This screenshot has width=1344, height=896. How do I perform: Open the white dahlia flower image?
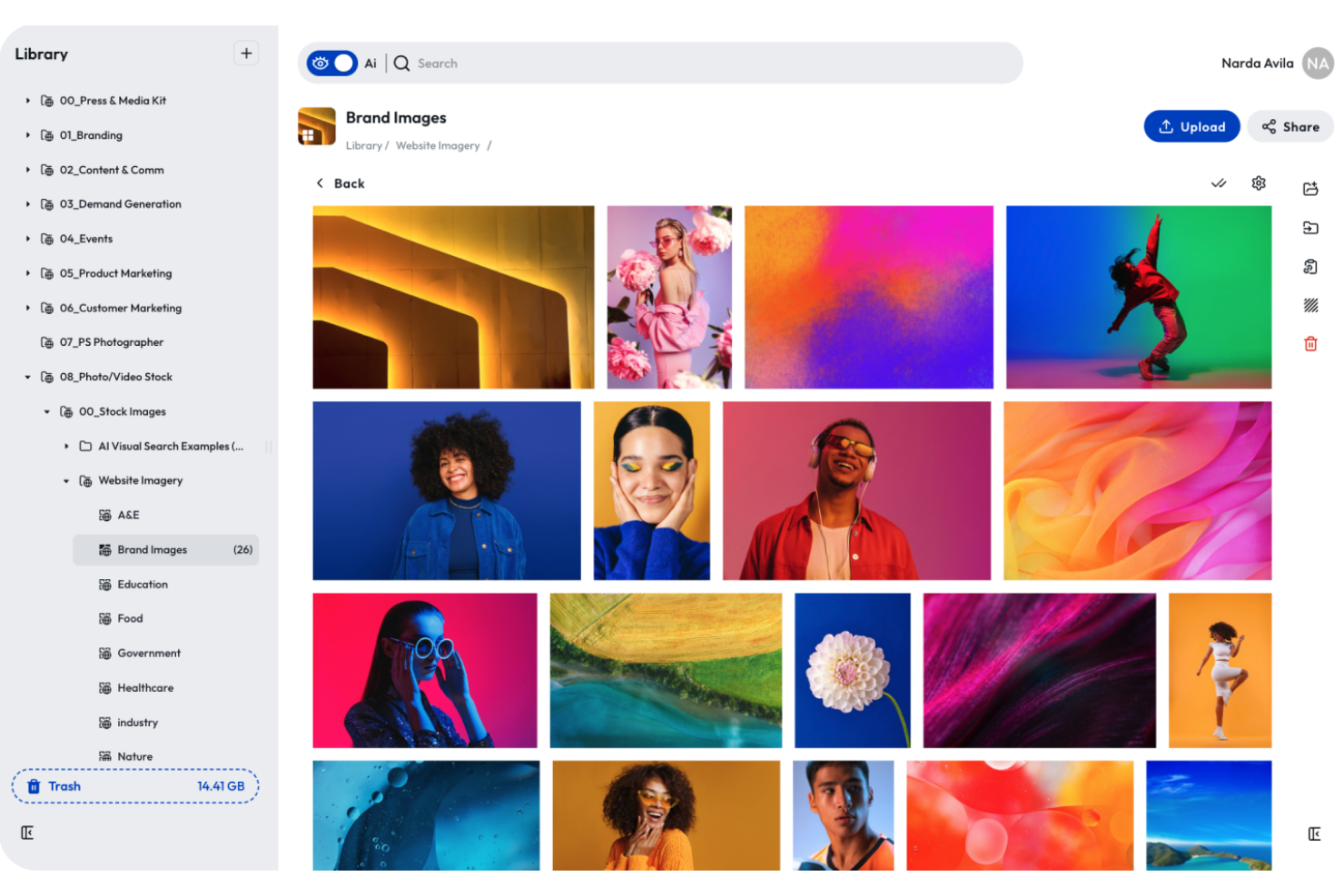[853, 671]
